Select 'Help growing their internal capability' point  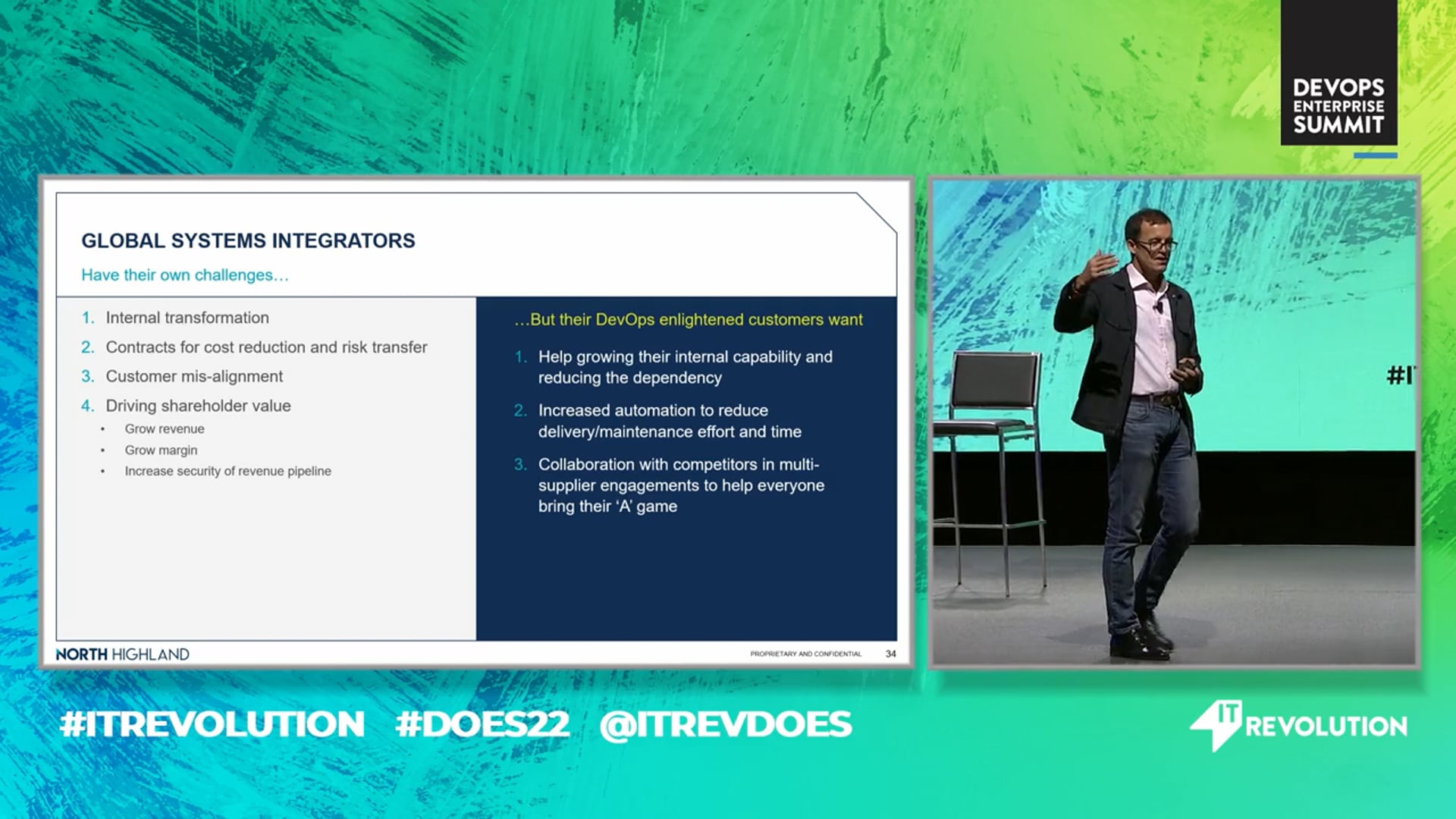click(x=673, y=367)
